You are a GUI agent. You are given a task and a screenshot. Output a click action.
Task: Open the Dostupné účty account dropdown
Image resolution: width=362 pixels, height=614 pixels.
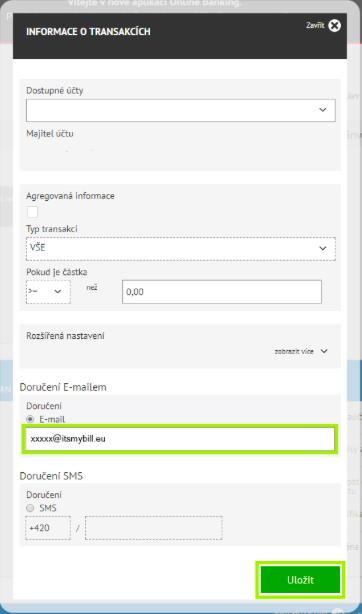click(x=181, y=110)
